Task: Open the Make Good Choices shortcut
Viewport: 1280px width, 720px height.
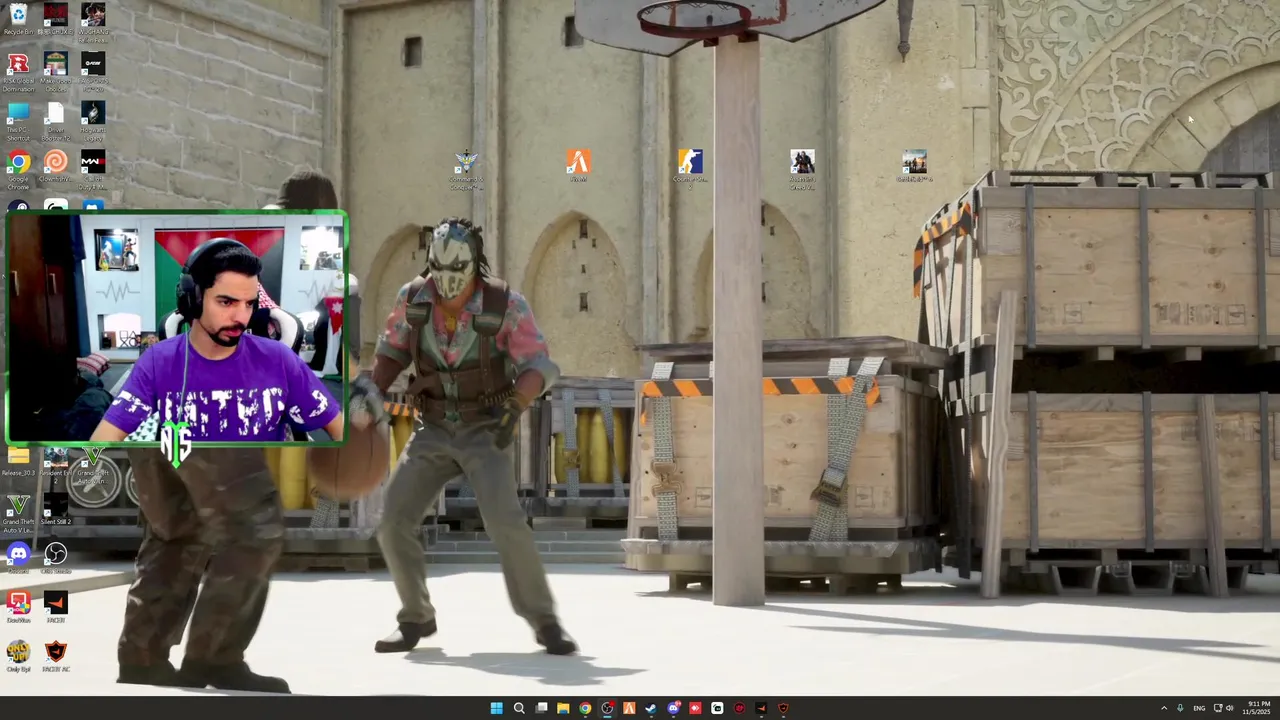Action: pos(55,73)
